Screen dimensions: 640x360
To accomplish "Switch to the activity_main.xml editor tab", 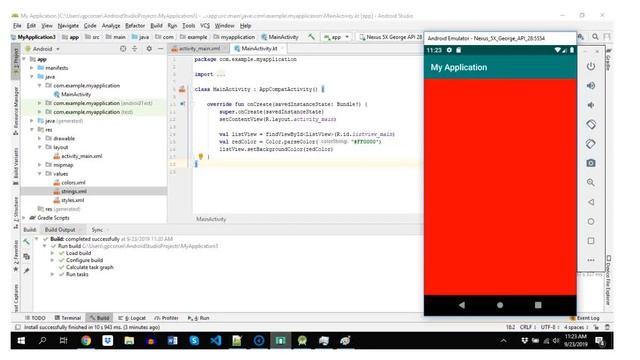I will (199, 49).
